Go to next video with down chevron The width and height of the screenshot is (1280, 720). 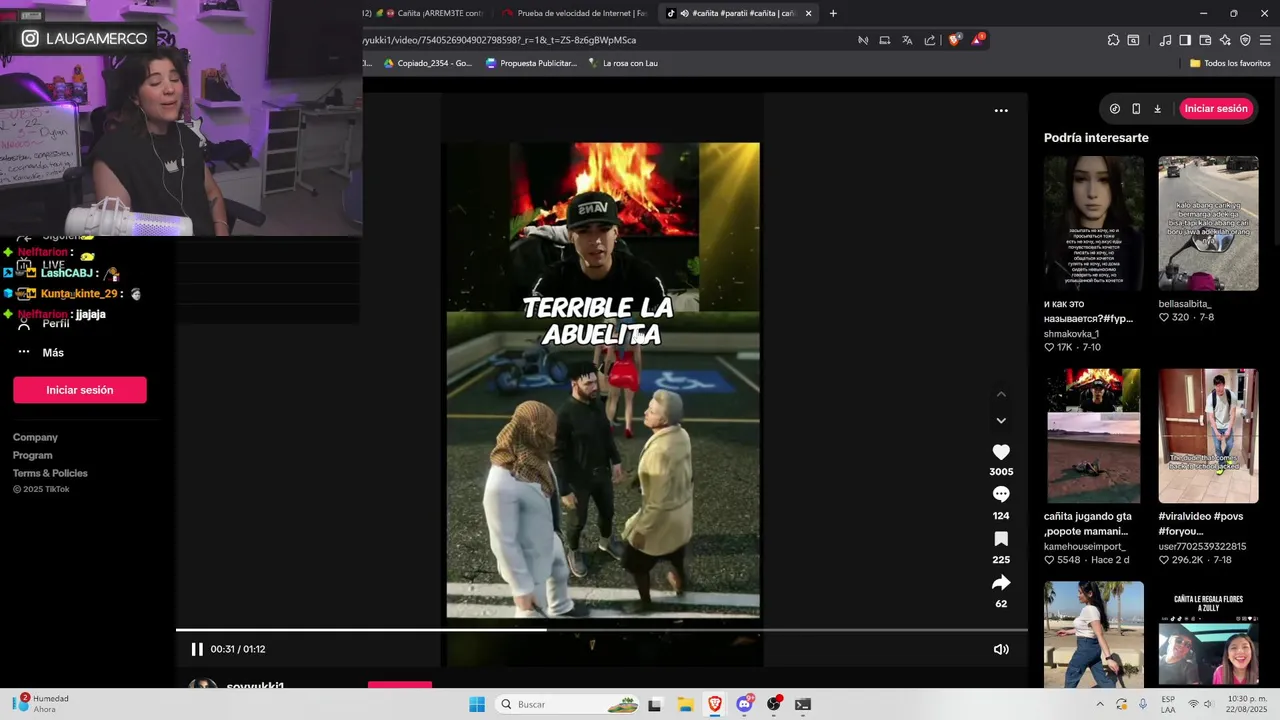point(1001,421)
